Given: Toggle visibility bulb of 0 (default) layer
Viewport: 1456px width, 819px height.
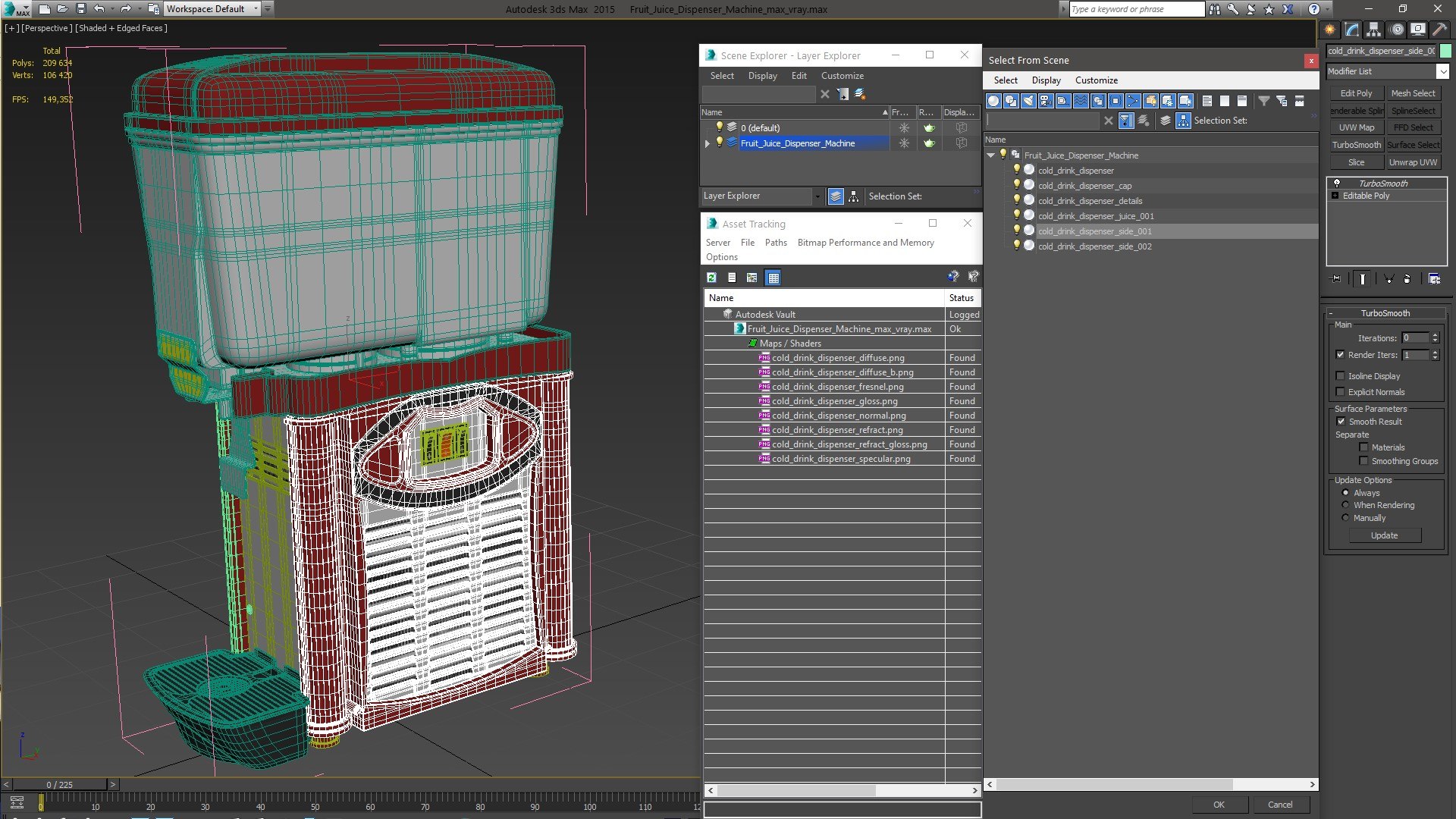Looking at the screenshot, I should pyautogui.click(x=720, y=127).
